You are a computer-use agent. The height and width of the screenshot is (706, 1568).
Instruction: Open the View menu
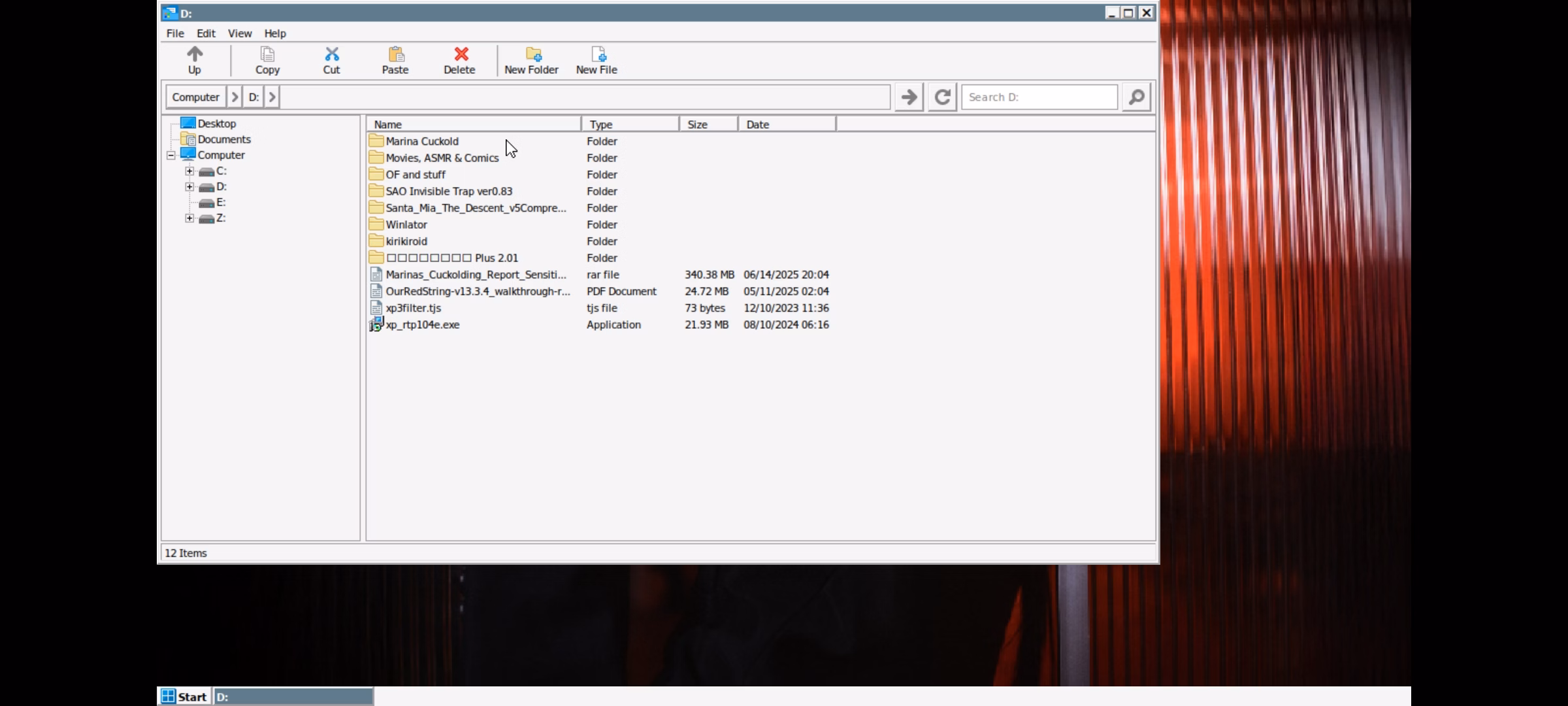(239, 33)
